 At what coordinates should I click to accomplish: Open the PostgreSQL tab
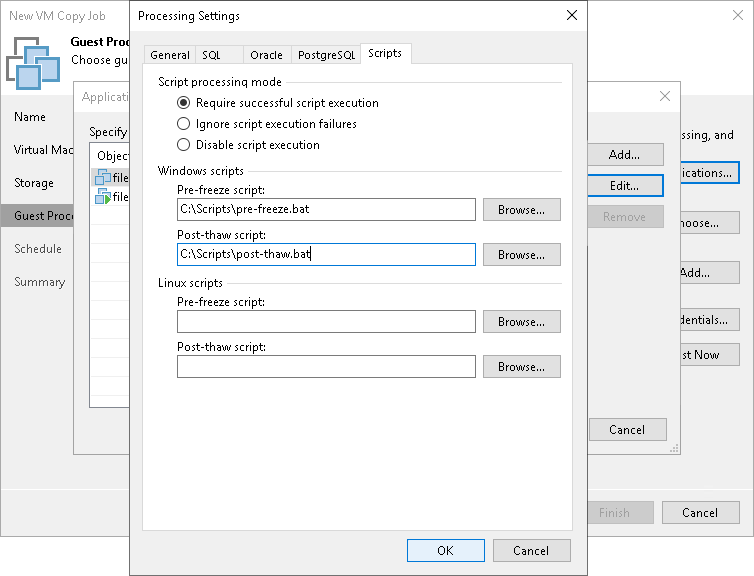pyautogui.click(x=326, y=55)
